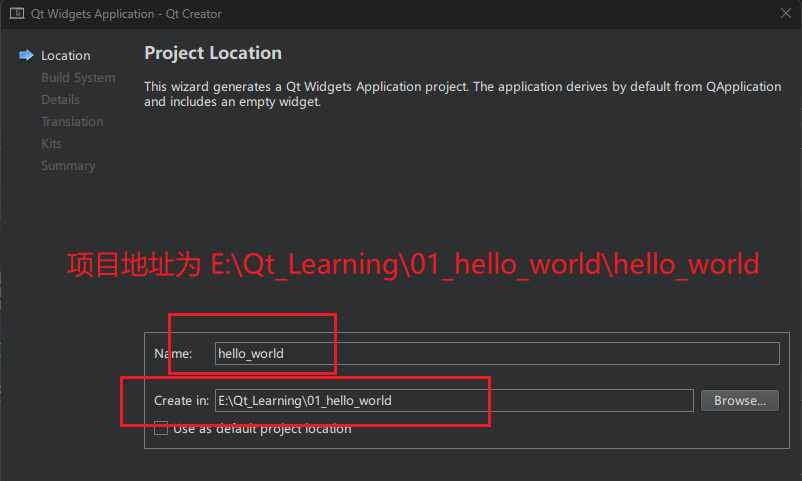The image size is (802, 481).
Task: Click the Project Location heading
Action: click(x=213, y=53)
